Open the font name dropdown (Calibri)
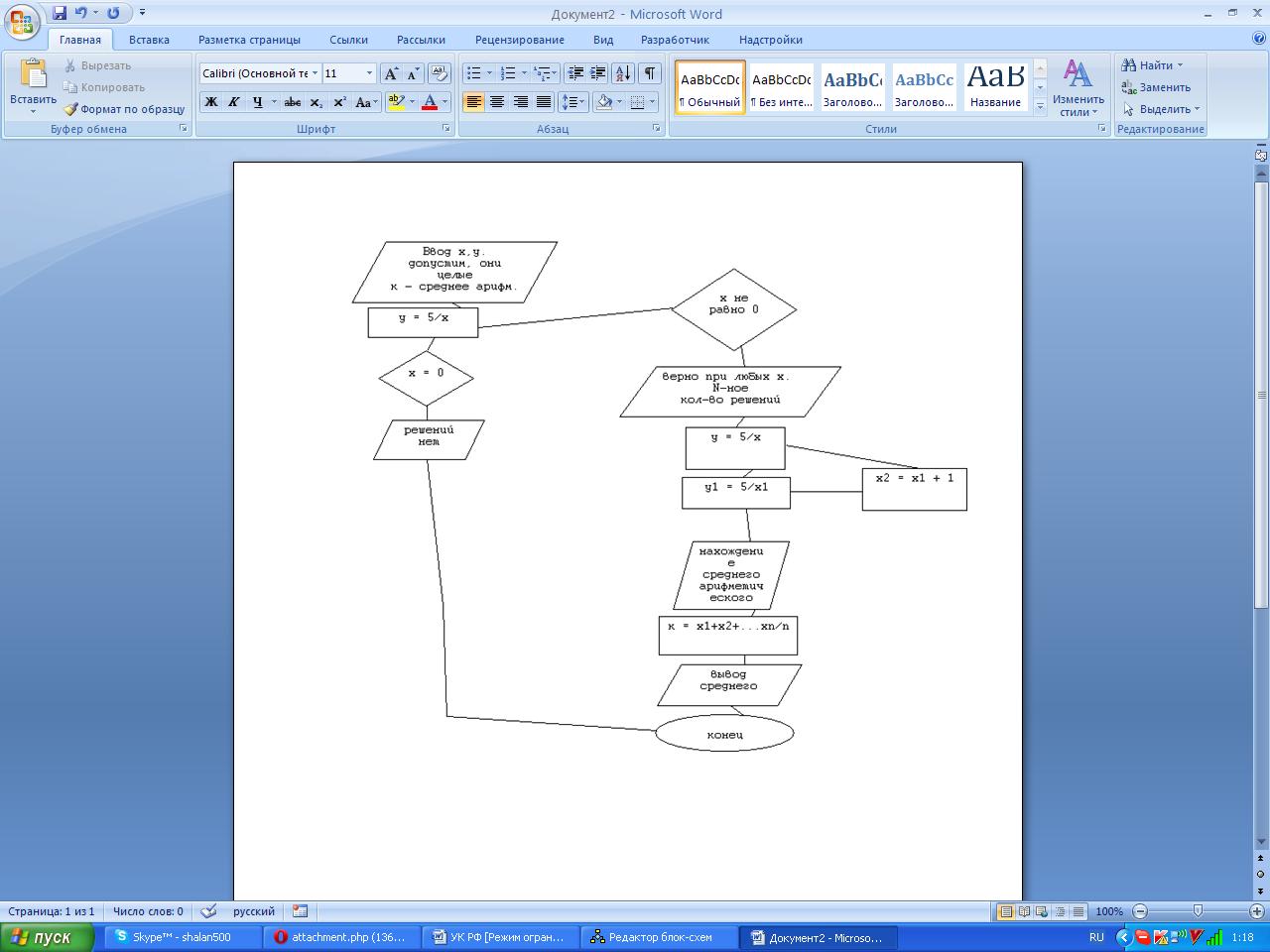 (x=315, y=73)
